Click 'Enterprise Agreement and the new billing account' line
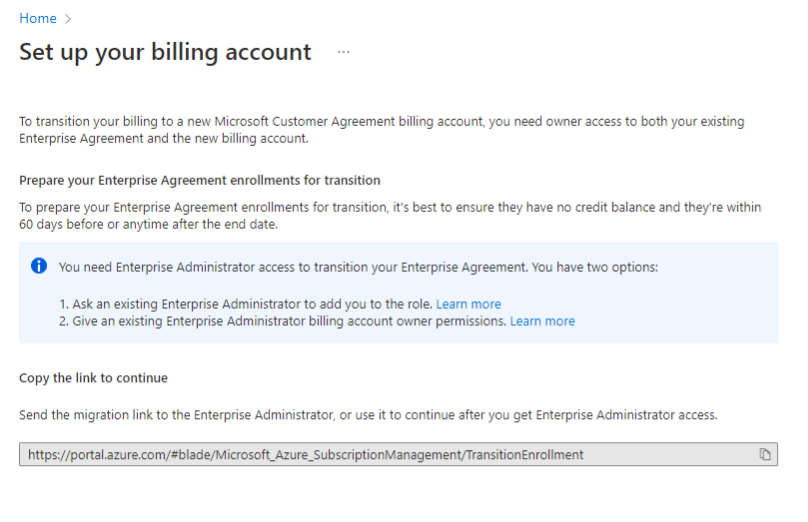Viewport: 808px width, 522px height. point(164,139)
